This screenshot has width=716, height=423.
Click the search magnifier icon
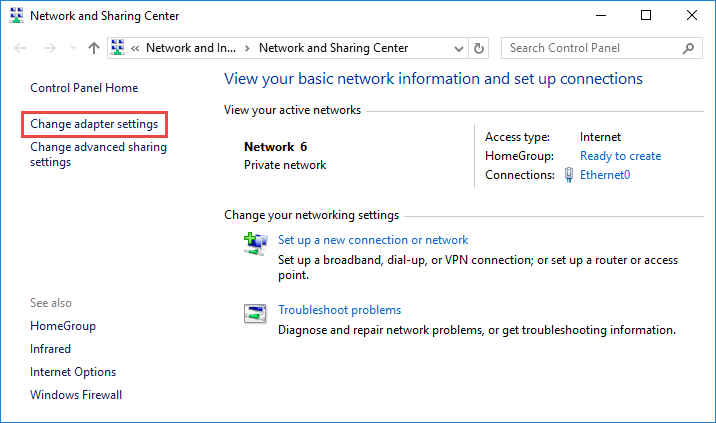(x=688, y=48)
